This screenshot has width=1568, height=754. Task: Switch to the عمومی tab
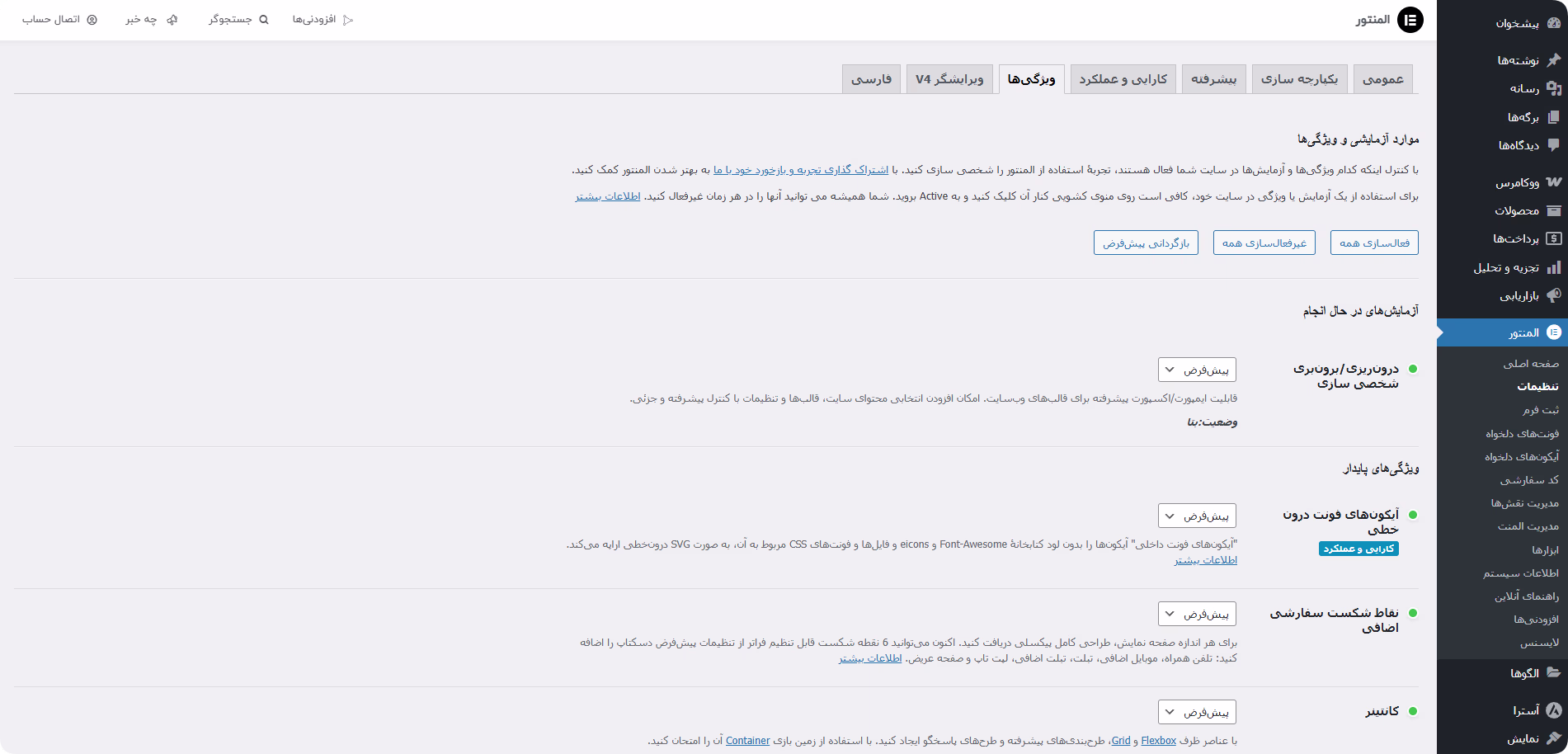click(x=1383, y=79)
